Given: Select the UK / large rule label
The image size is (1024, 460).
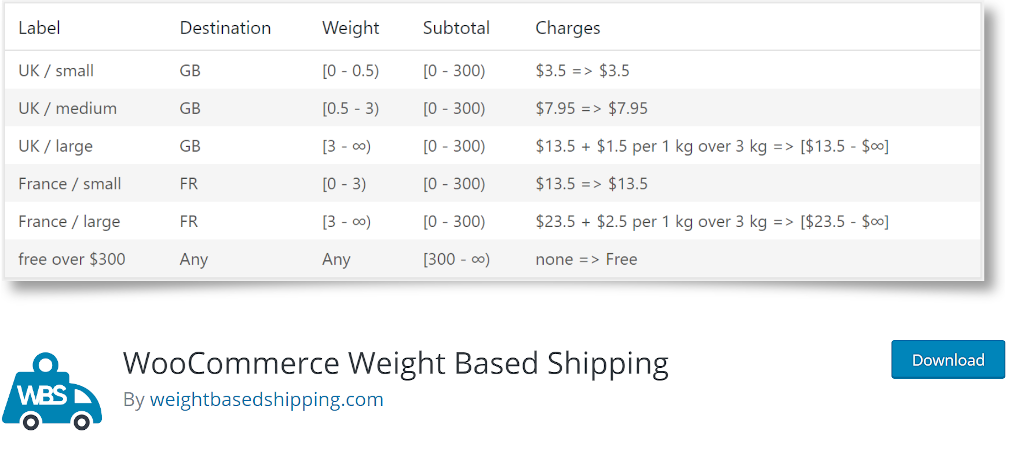Looking at the screenshot, I should click(55, 146).
